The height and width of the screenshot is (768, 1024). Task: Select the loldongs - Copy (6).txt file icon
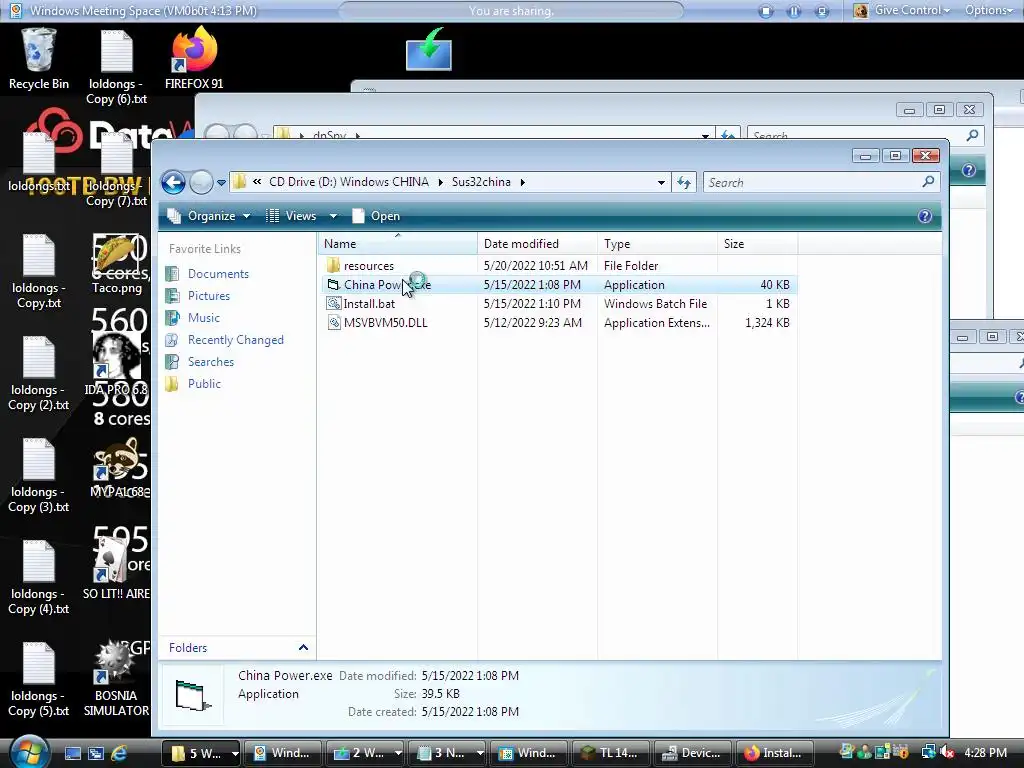pos(116,67)
